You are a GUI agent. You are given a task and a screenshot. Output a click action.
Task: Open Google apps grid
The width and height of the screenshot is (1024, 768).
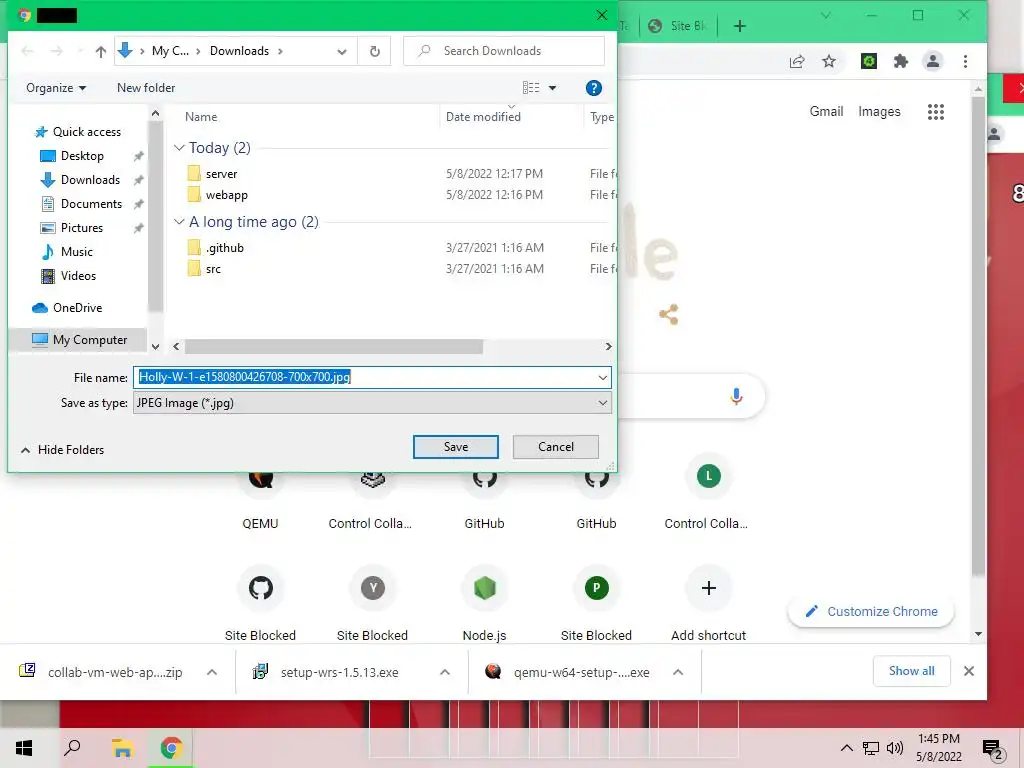click(935, 112)
